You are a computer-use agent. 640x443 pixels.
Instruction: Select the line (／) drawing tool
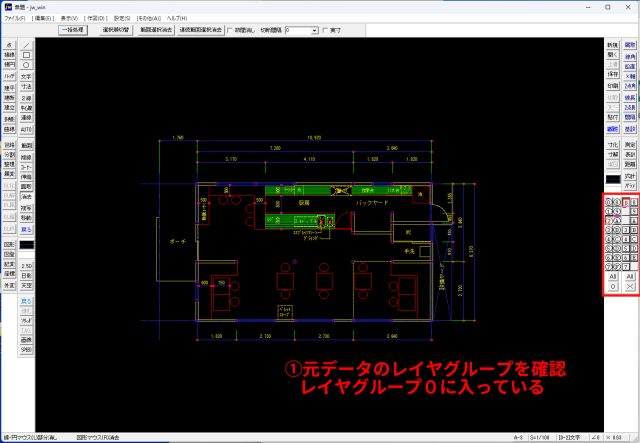pyautogui.click(x=27, y=45)
